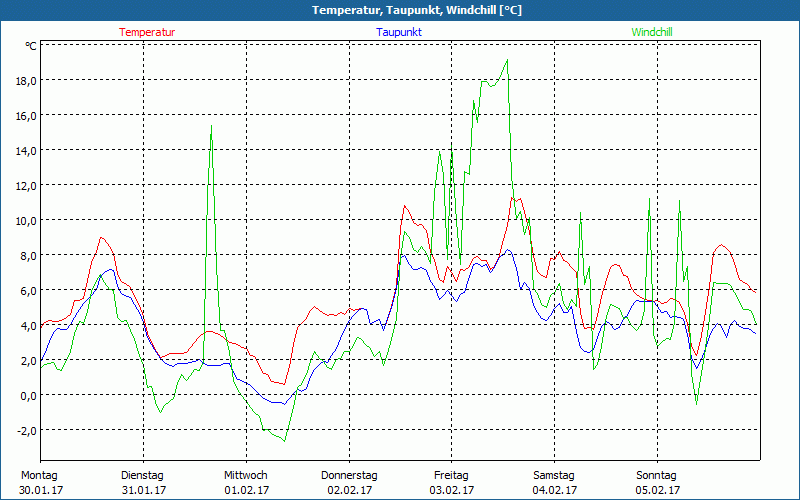Click the Freitag day label
Image resolution: width=800 pixels, height=500 pixels.
click(x=451, y=476)
